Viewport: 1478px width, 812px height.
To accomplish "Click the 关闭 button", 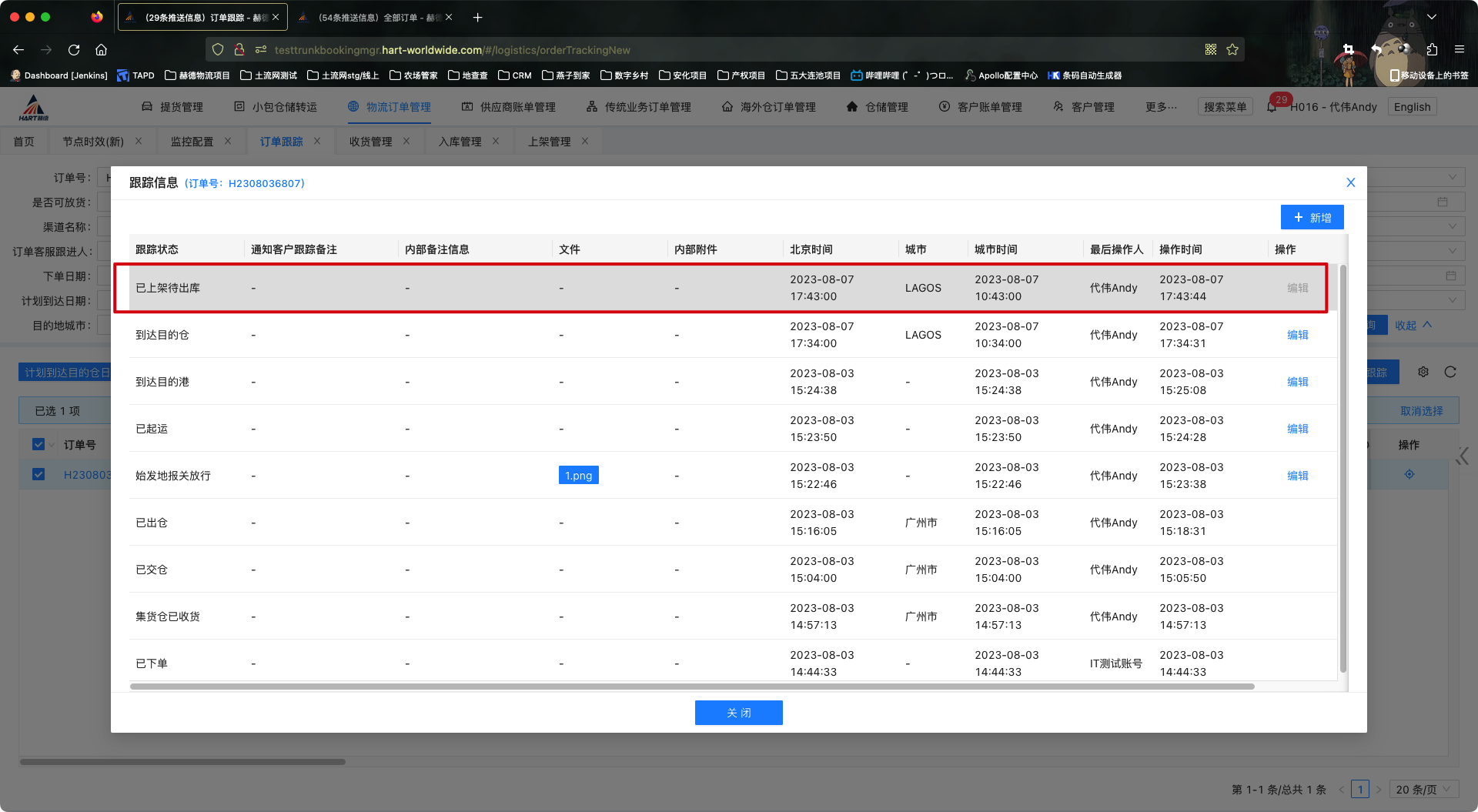I will coord(738,713).
